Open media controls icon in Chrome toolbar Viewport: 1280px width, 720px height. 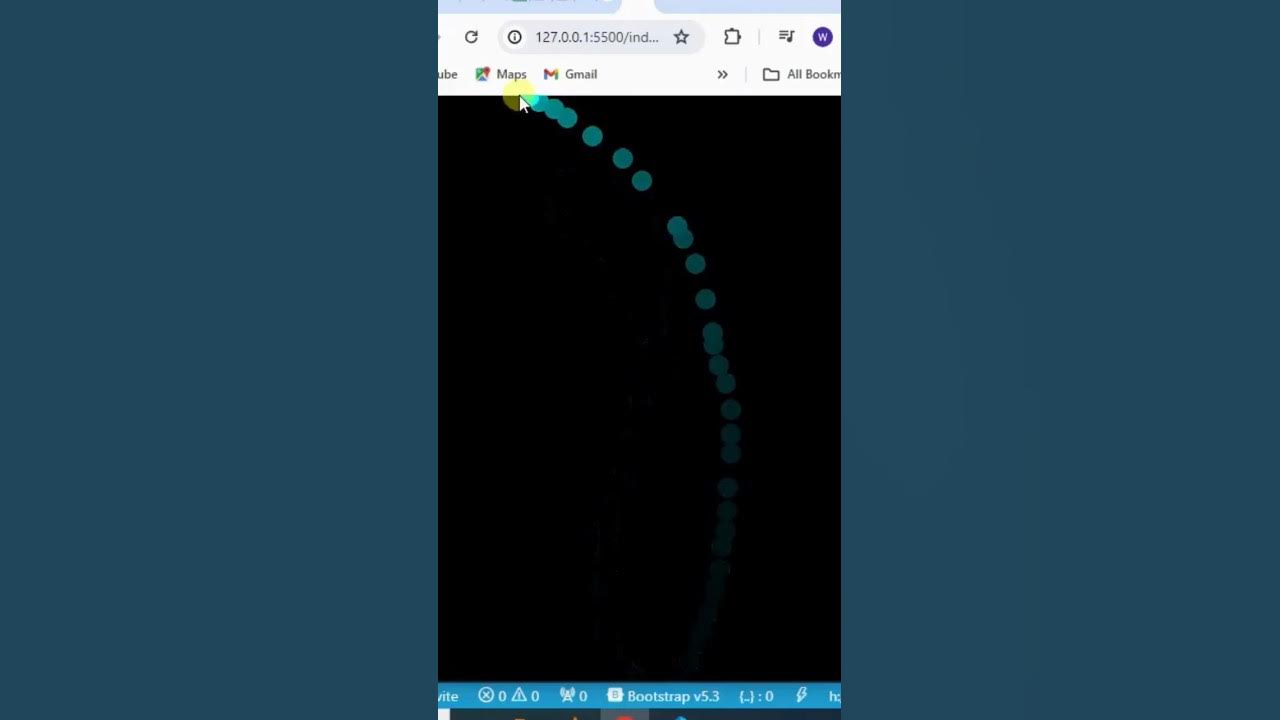786,37
